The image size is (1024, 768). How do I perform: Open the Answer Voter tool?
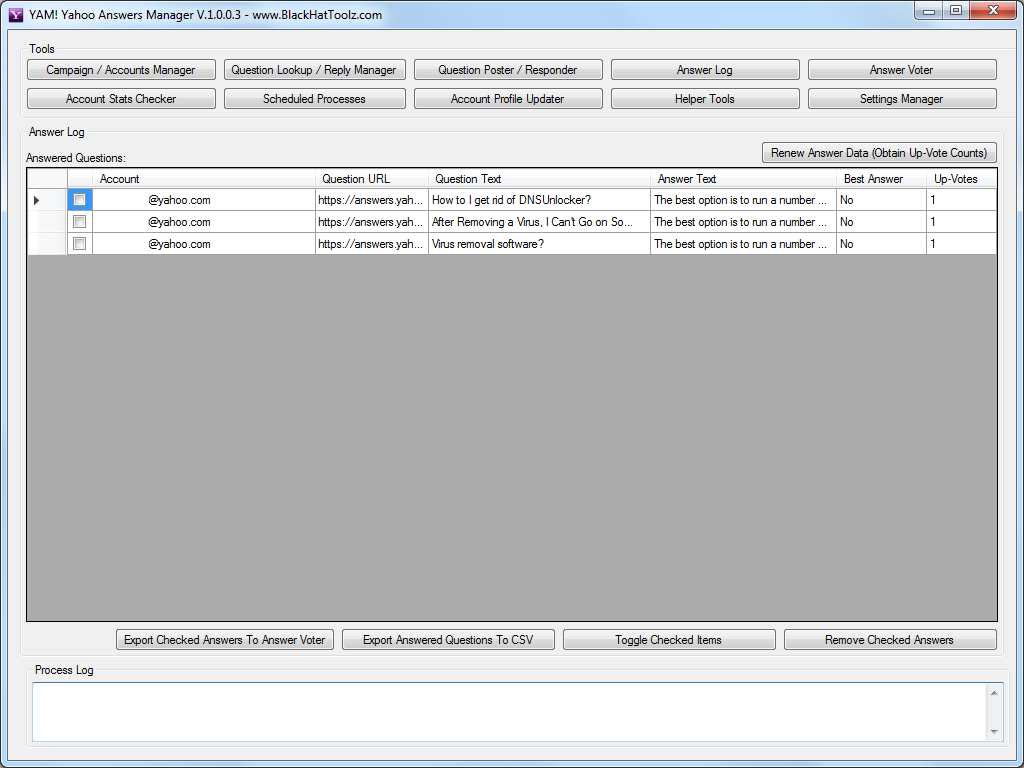[902, 70]
